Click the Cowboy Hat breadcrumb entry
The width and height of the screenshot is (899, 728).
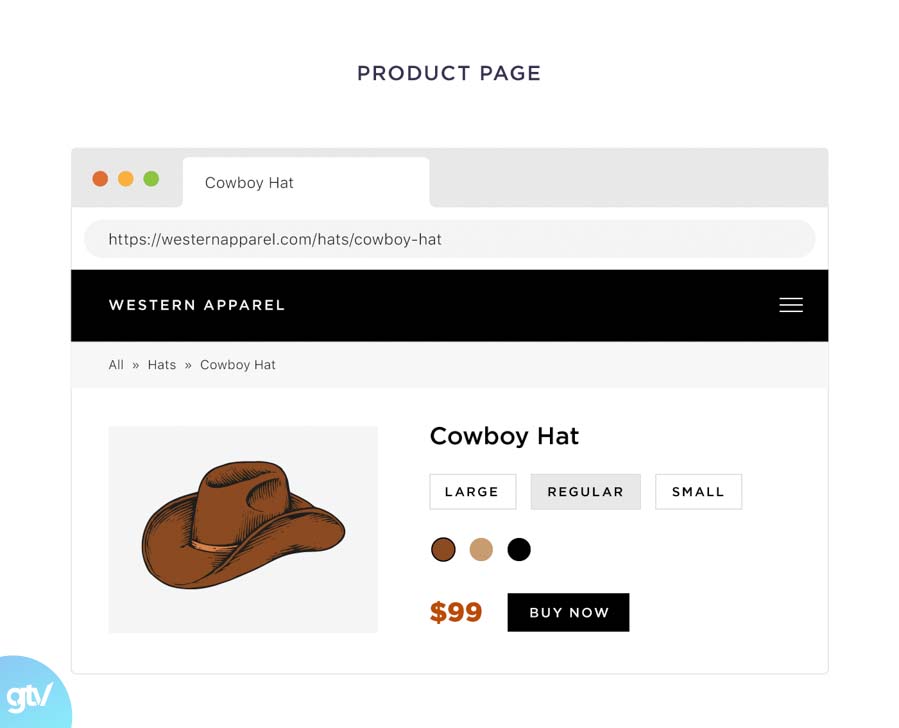[x=237, y=364]
